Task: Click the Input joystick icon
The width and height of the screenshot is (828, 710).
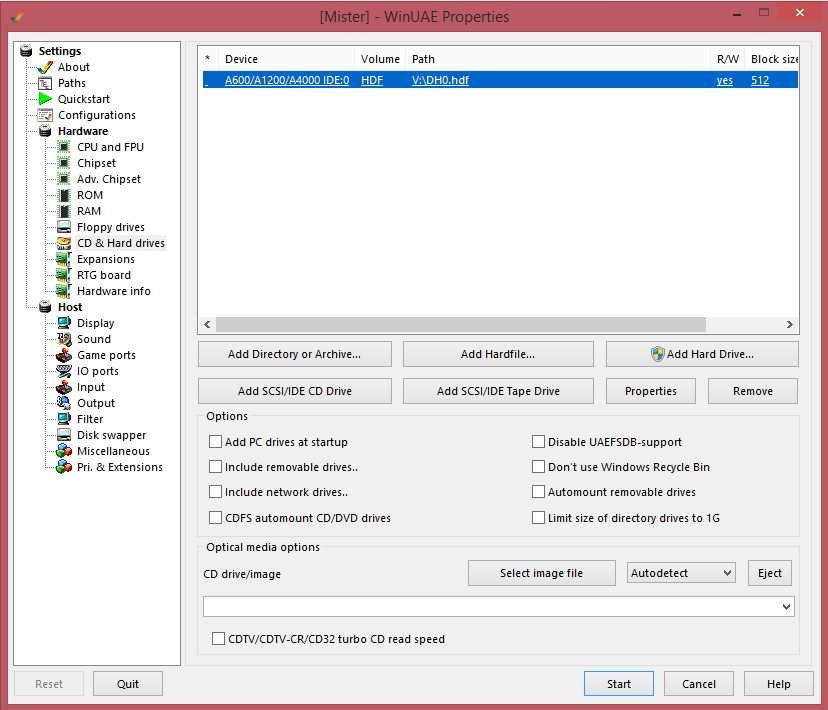Action: point(64,387)
